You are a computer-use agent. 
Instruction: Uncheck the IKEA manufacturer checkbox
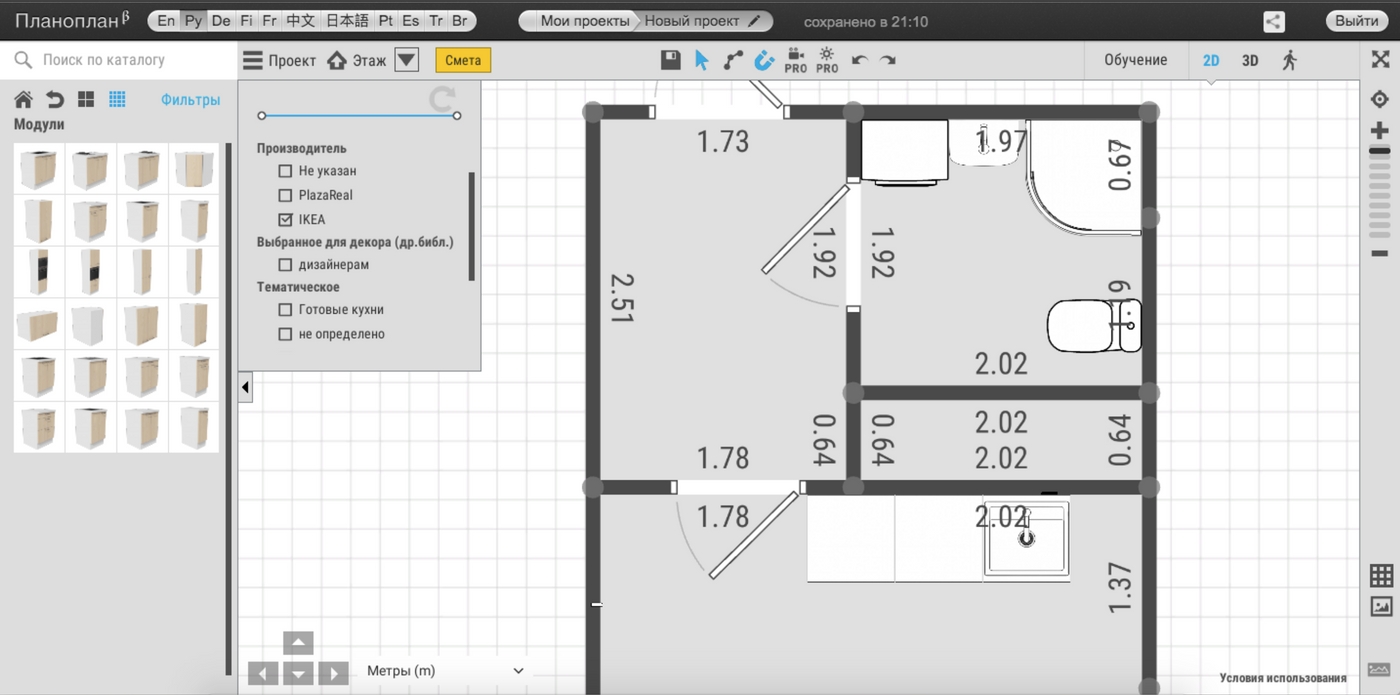coord(285,219)
